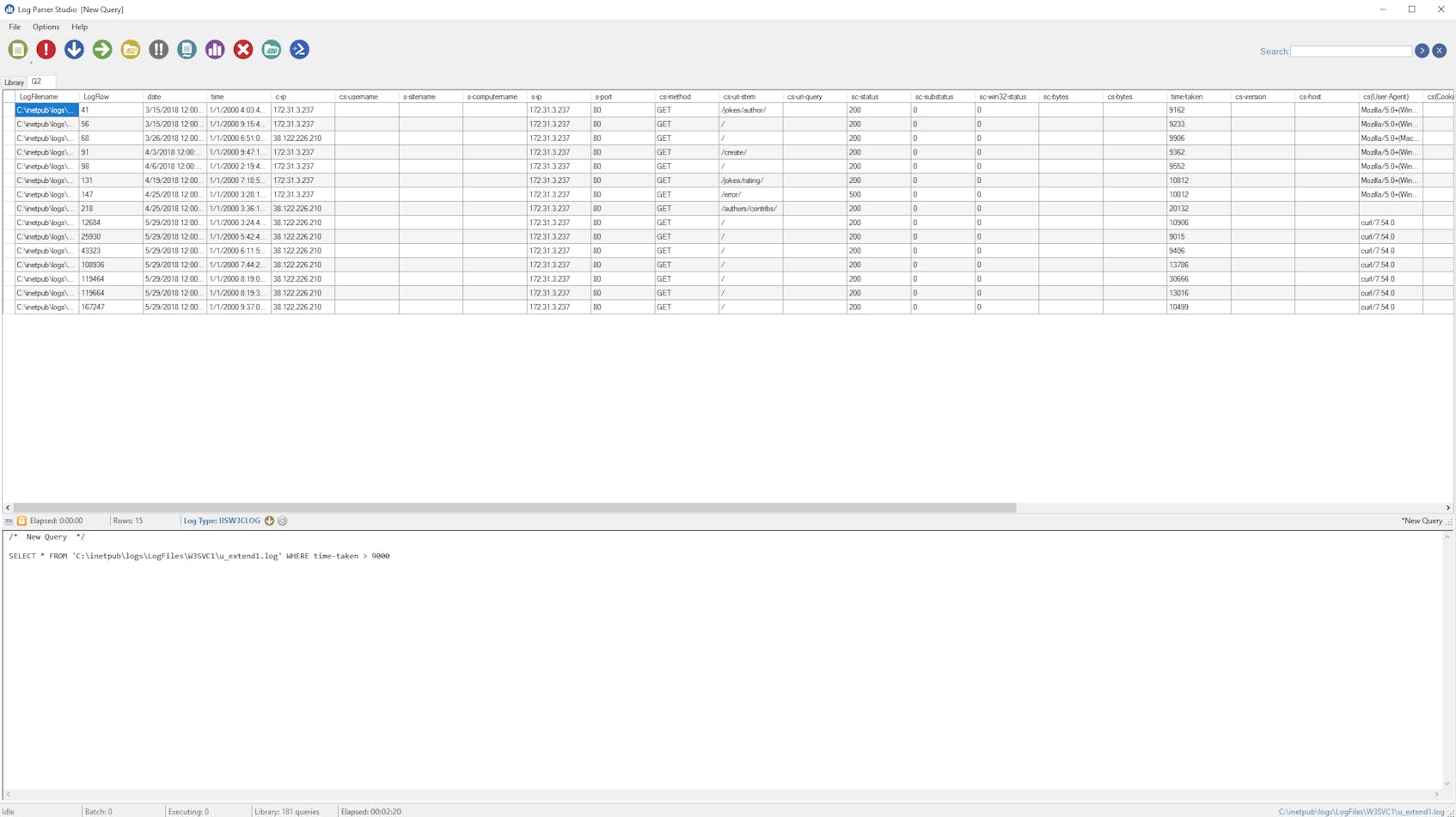Cancel the query with the red X icon
The width and height of the screenshot is (1456, 817).
click(243, 50)
